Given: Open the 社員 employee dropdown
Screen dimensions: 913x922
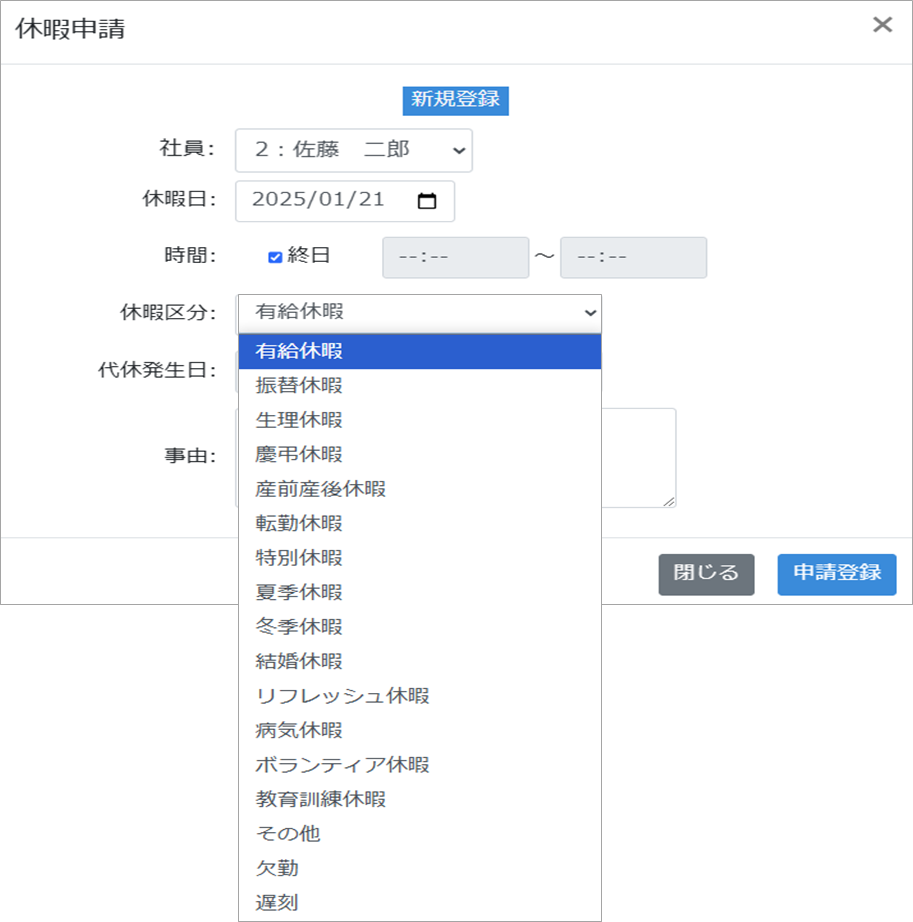Looking at the screenshot, I should [x=353, y=150].
